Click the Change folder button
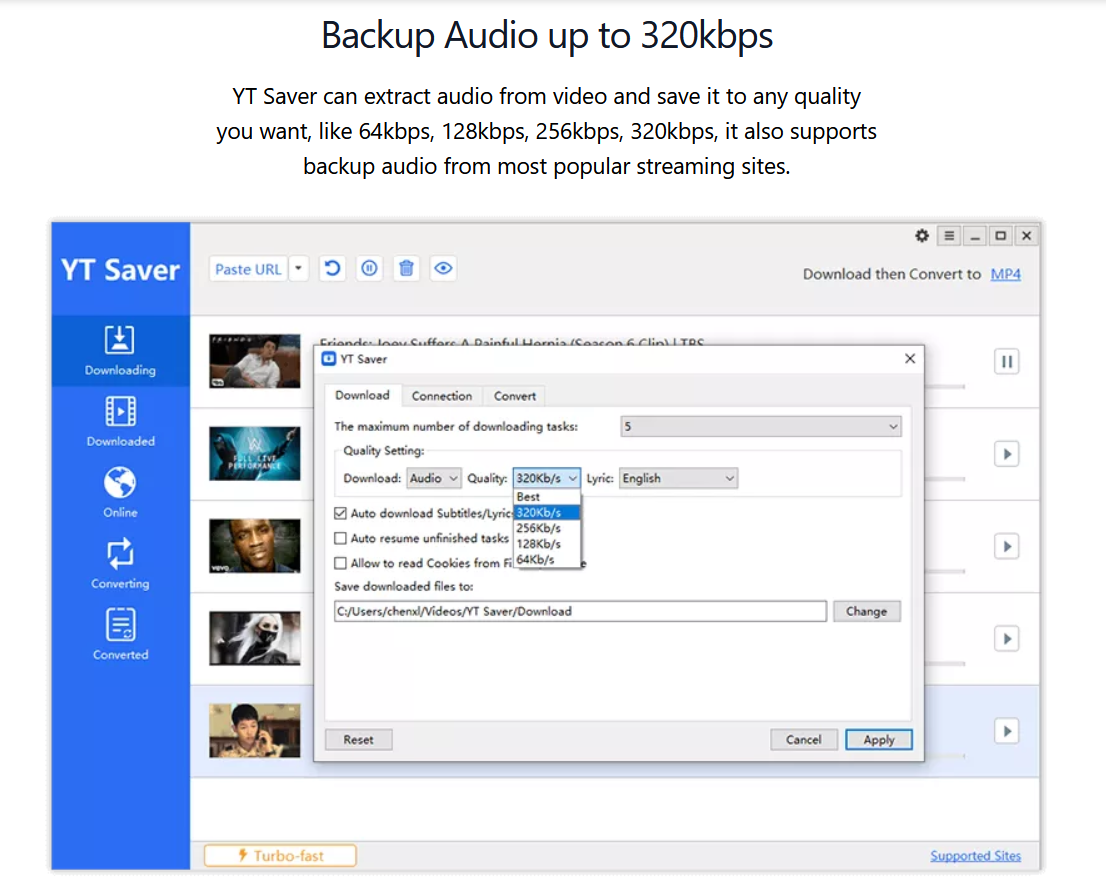Screen dimensions: 1106x877 866,612
